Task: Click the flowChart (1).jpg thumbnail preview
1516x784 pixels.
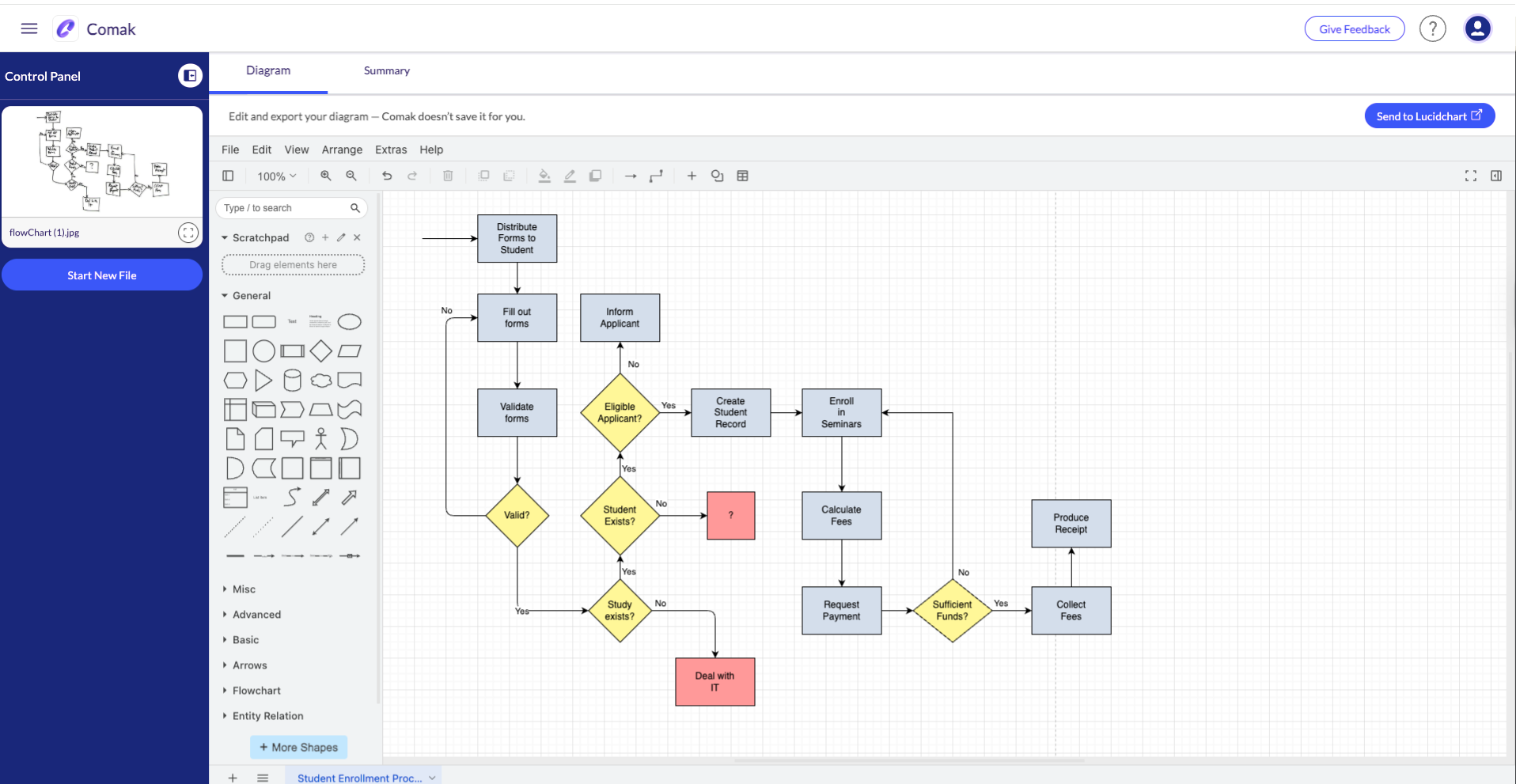Action: pos(102,161)
